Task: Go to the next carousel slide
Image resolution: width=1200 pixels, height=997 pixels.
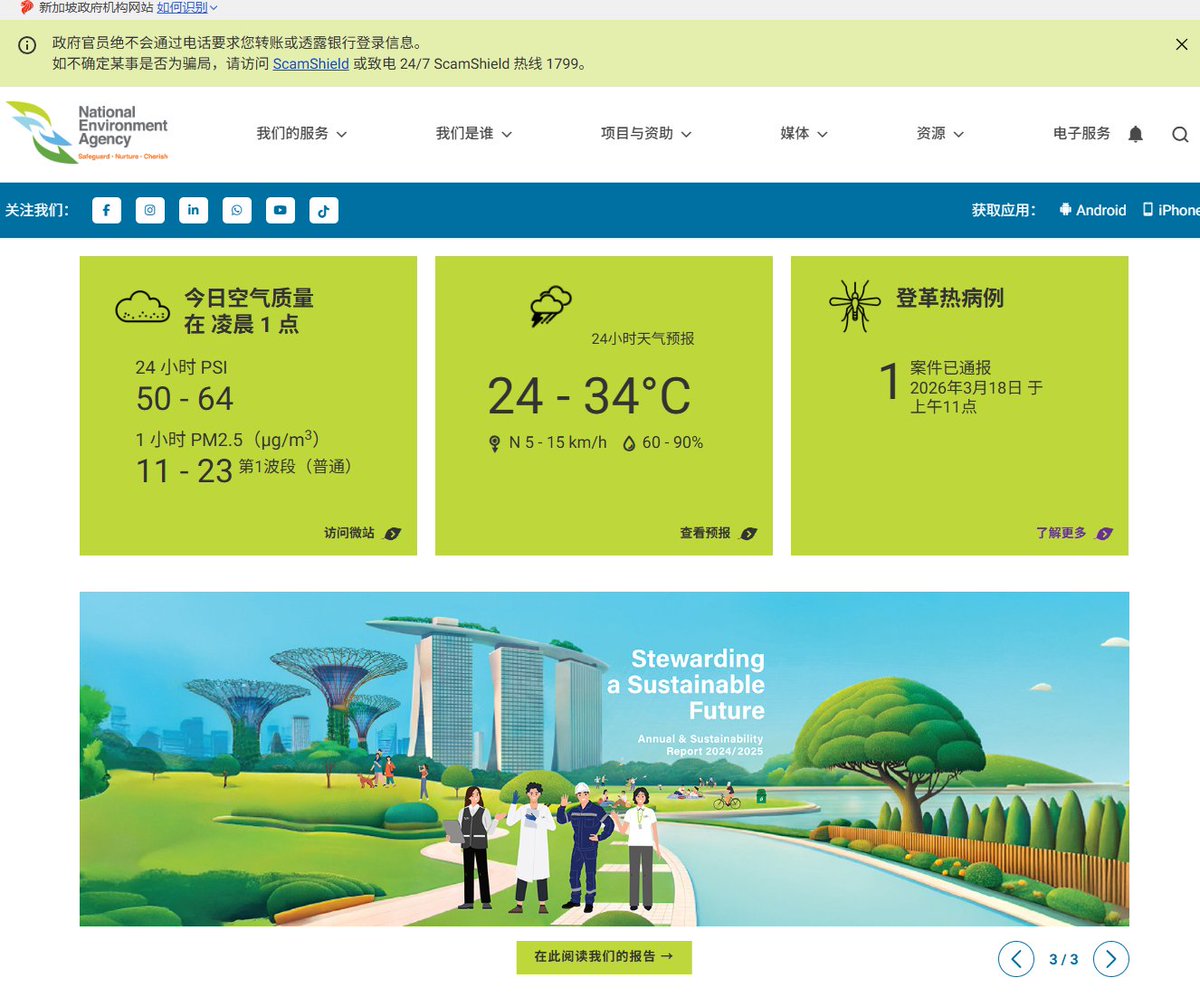Action: tap(1111, 959)
